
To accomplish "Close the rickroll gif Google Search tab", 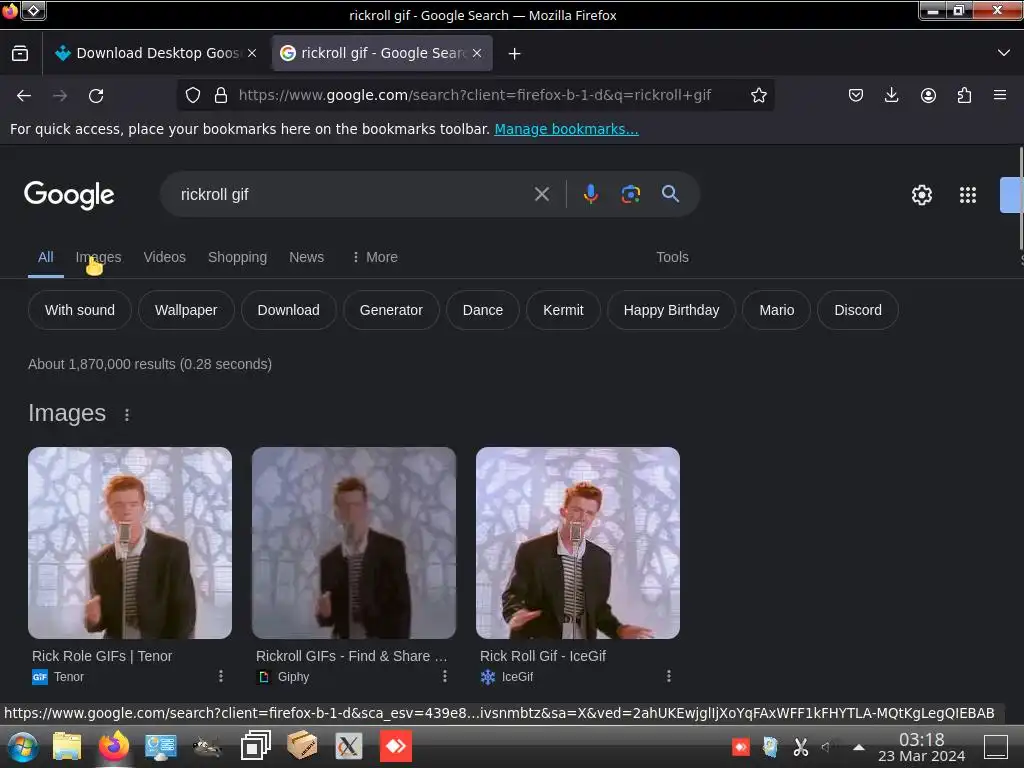I will 477,54.
